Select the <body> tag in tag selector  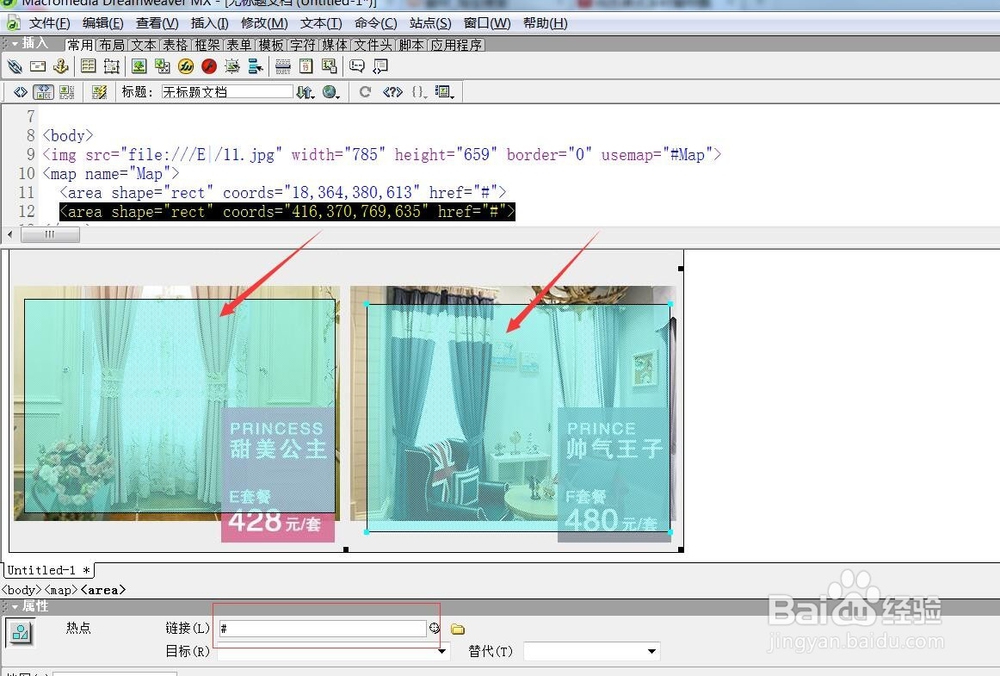[22, 590]
